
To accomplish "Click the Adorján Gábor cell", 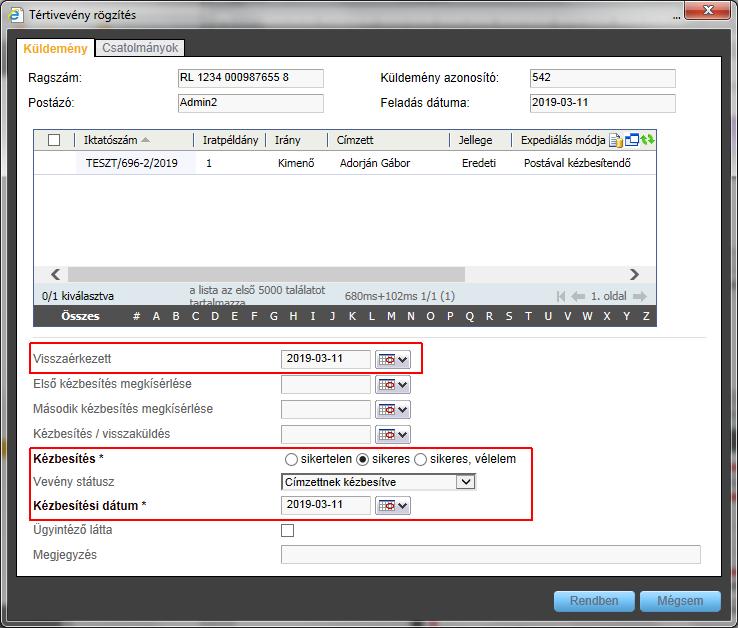I will [375, 163].
